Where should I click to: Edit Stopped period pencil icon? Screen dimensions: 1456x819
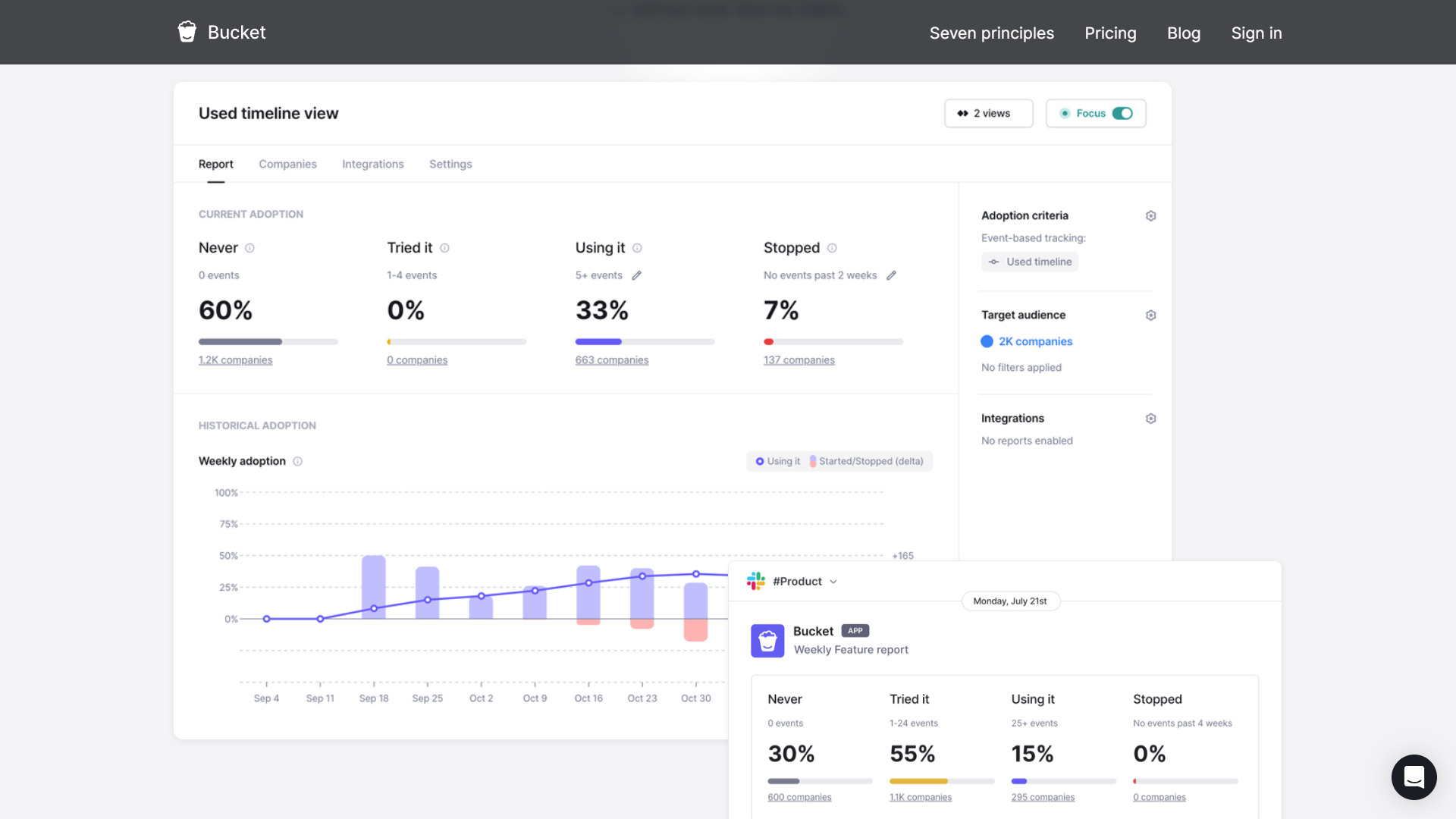pos(892,275)
